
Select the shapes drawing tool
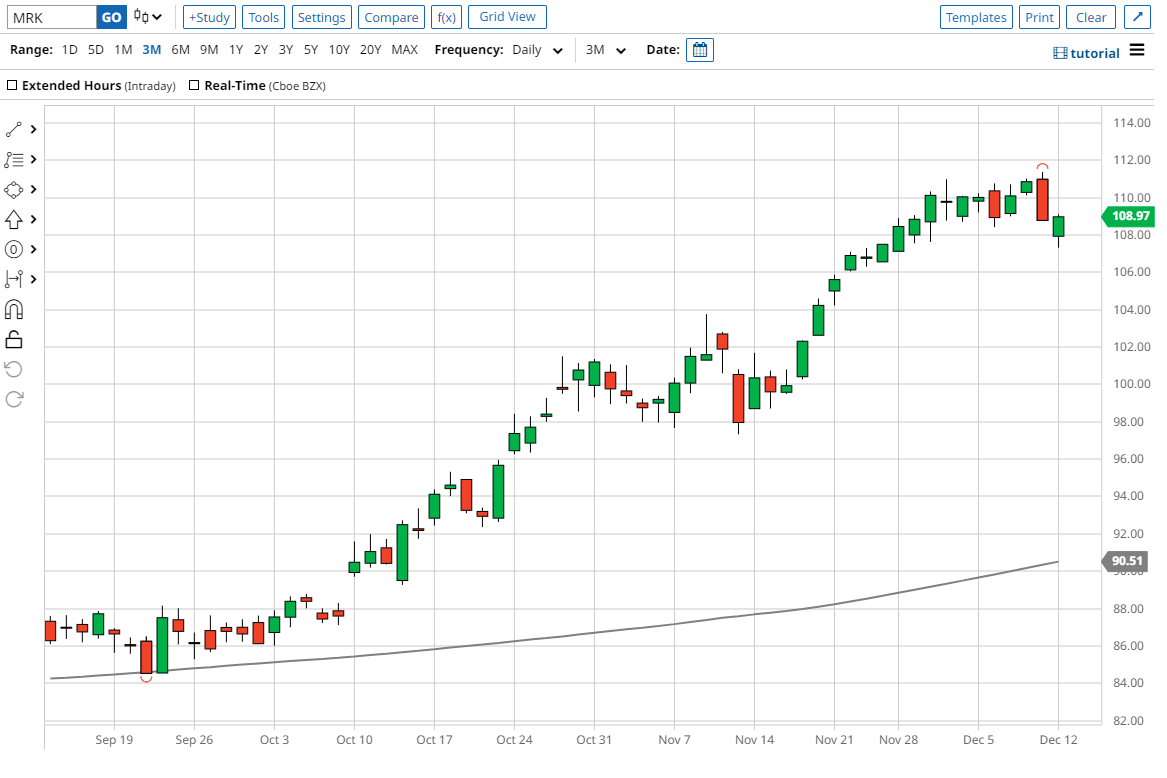pos(14,189)
